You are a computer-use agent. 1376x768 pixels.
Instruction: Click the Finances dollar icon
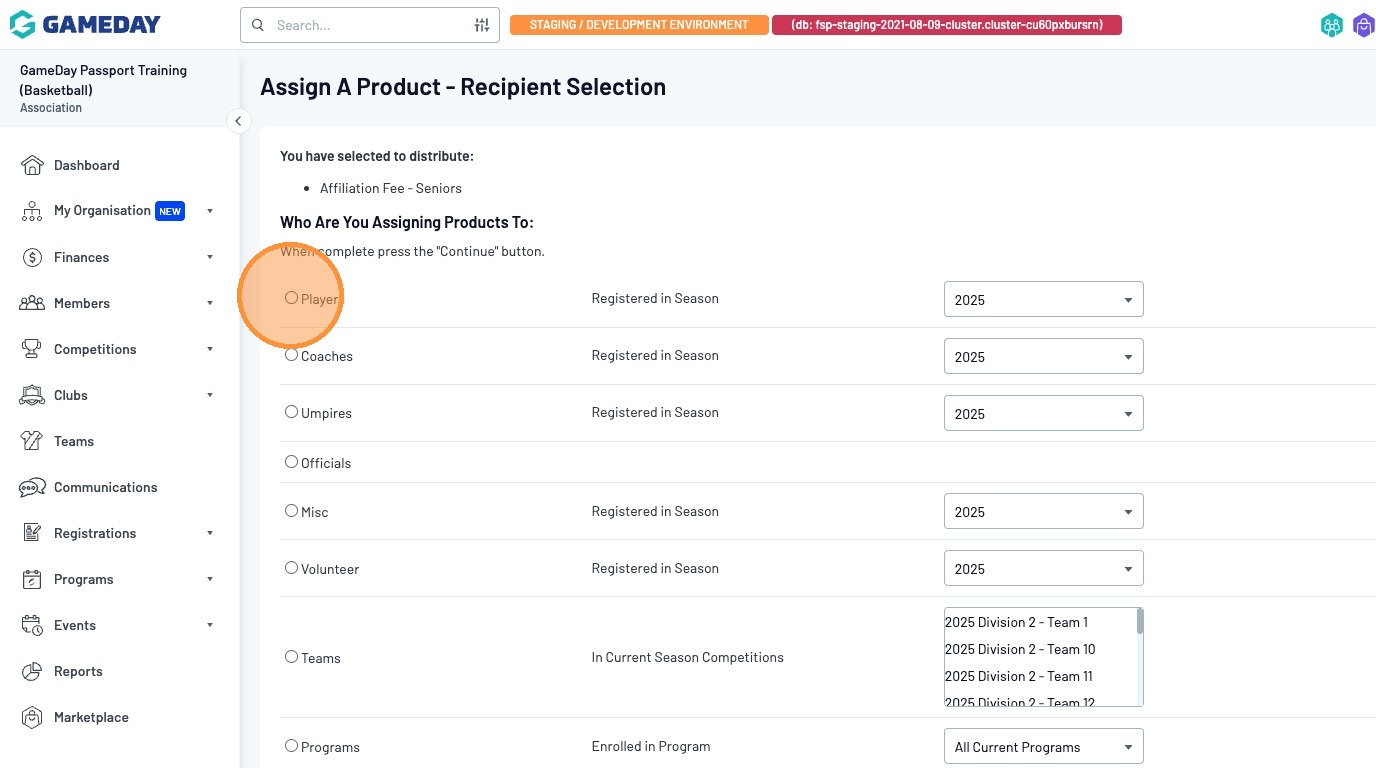pyautogui.click(x=32, y=257)
